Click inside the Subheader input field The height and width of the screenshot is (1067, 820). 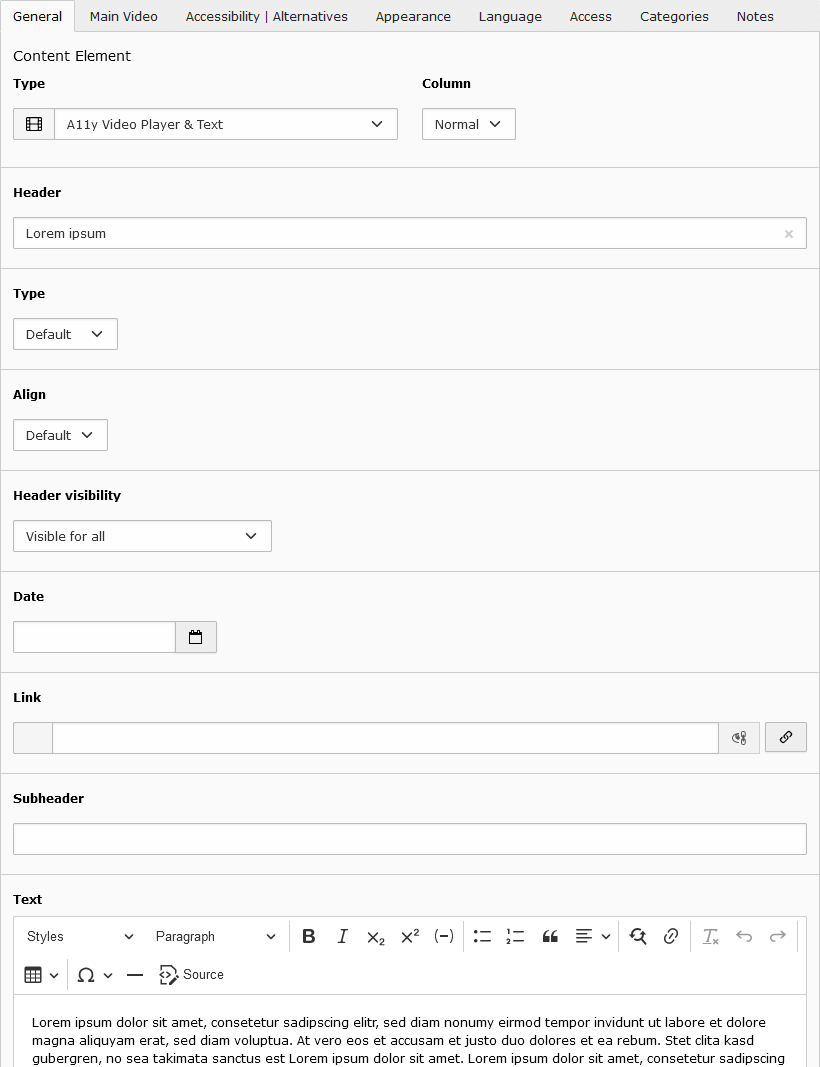[410, 839]
